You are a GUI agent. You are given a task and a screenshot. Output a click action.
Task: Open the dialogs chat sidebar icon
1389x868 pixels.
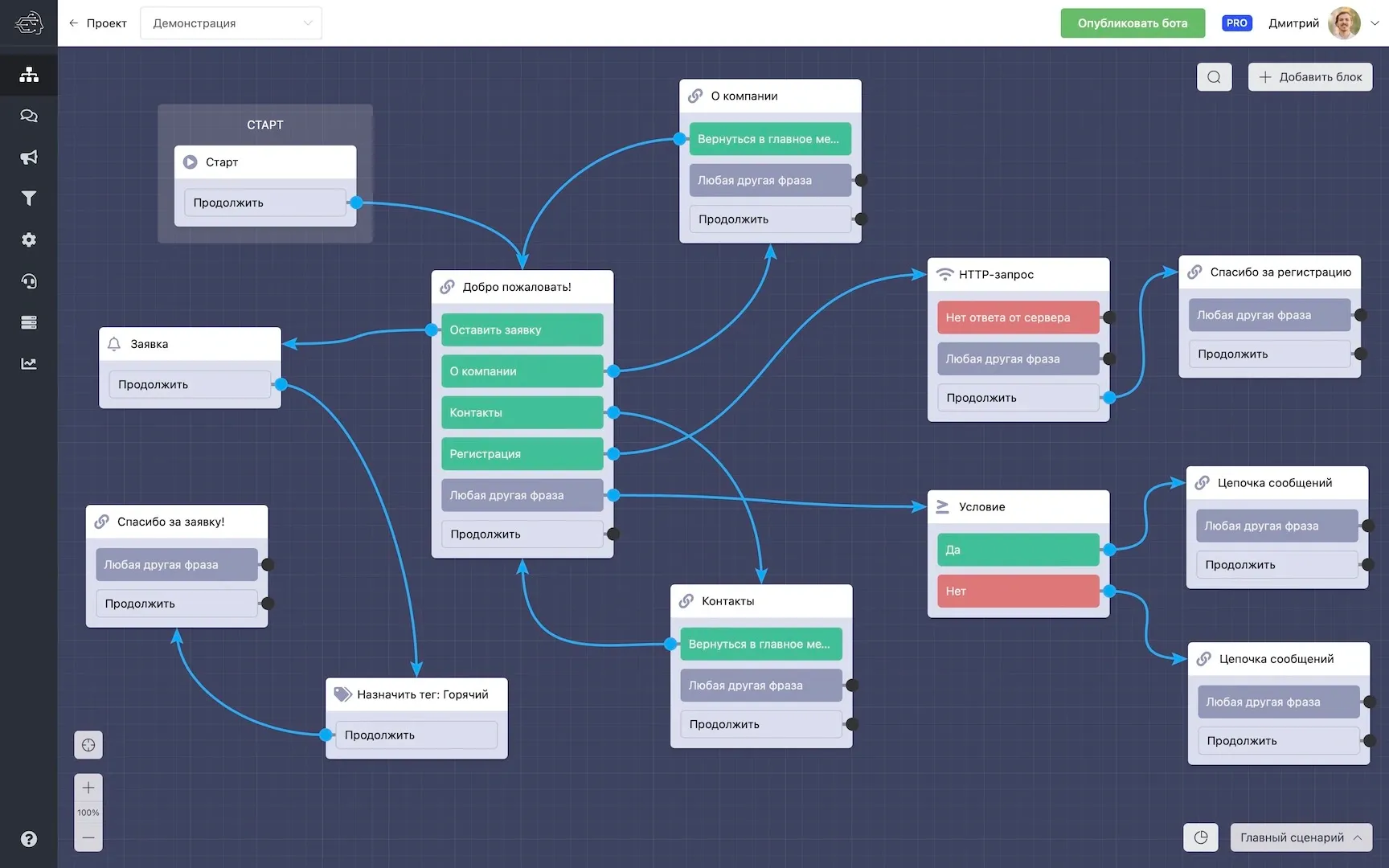pos(29,116)
